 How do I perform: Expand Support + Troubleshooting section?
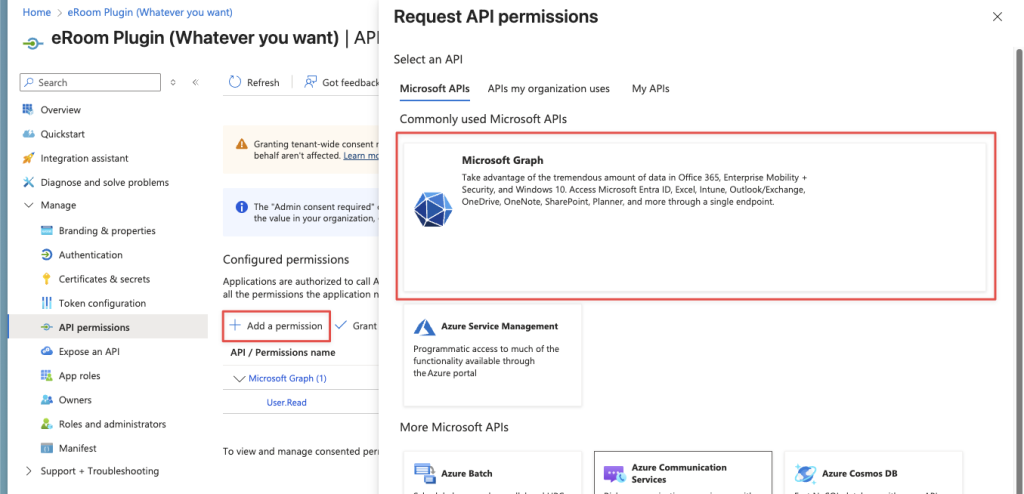(28, 471)
